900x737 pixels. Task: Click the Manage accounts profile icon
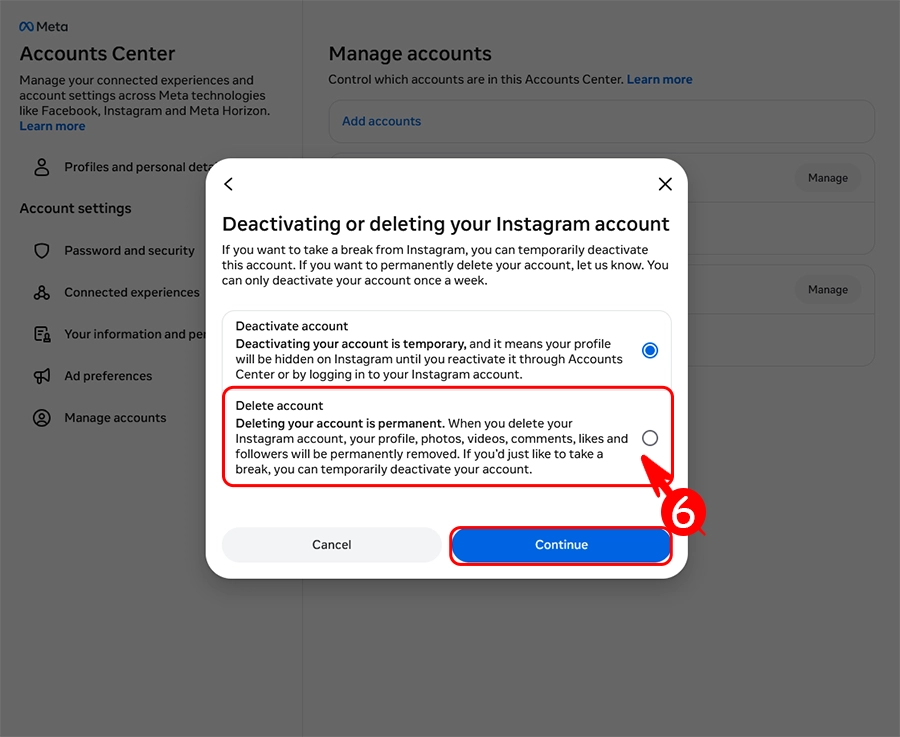tap(42, 418)
